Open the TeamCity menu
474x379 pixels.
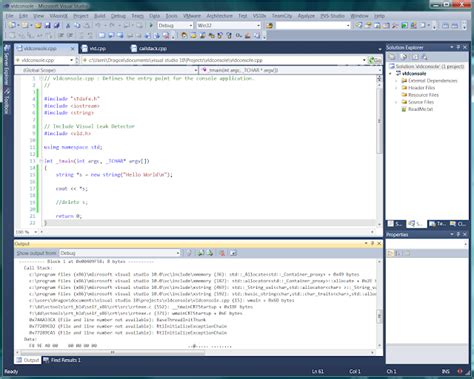(x=282, y=16)
